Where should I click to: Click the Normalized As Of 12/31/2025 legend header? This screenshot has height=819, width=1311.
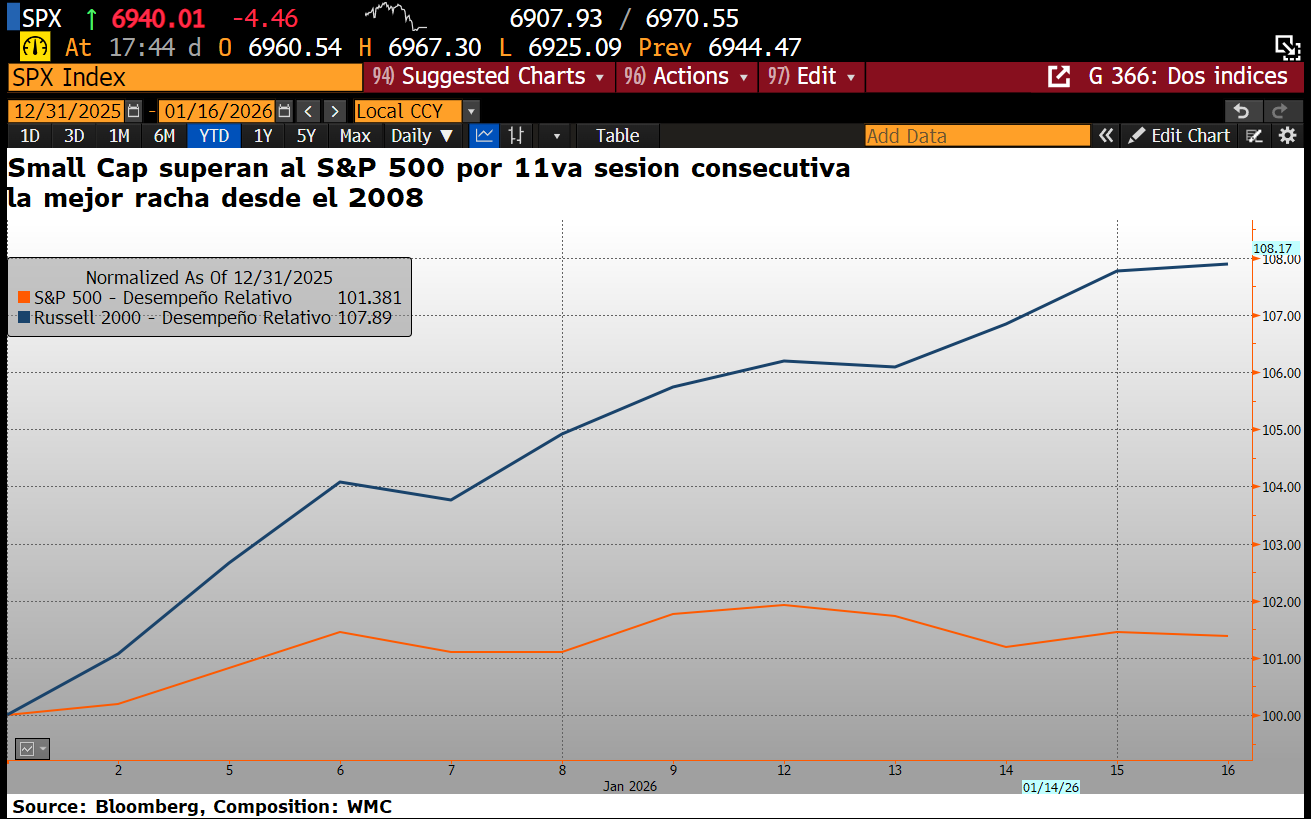[x=209, y=278]
